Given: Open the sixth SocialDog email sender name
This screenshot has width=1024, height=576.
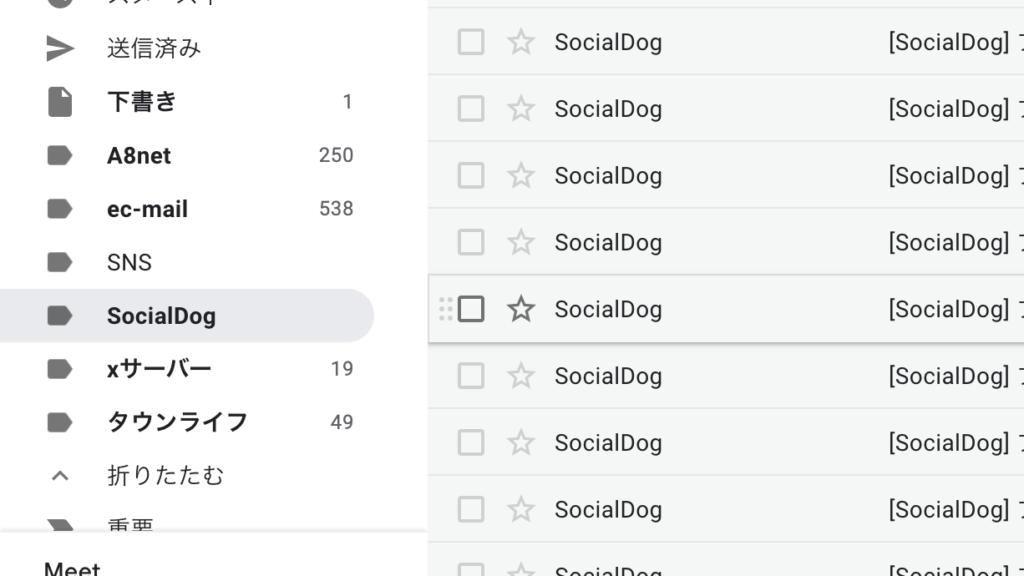Looking at the screenshot, I should (608, 376).
